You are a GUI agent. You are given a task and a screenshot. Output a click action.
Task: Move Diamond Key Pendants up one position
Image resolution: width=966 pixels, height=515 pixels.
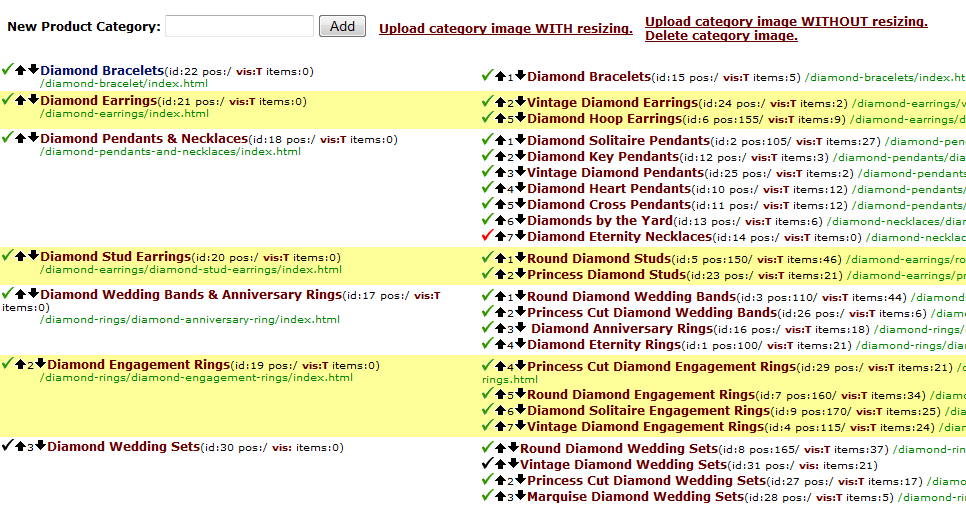point(499,157)
